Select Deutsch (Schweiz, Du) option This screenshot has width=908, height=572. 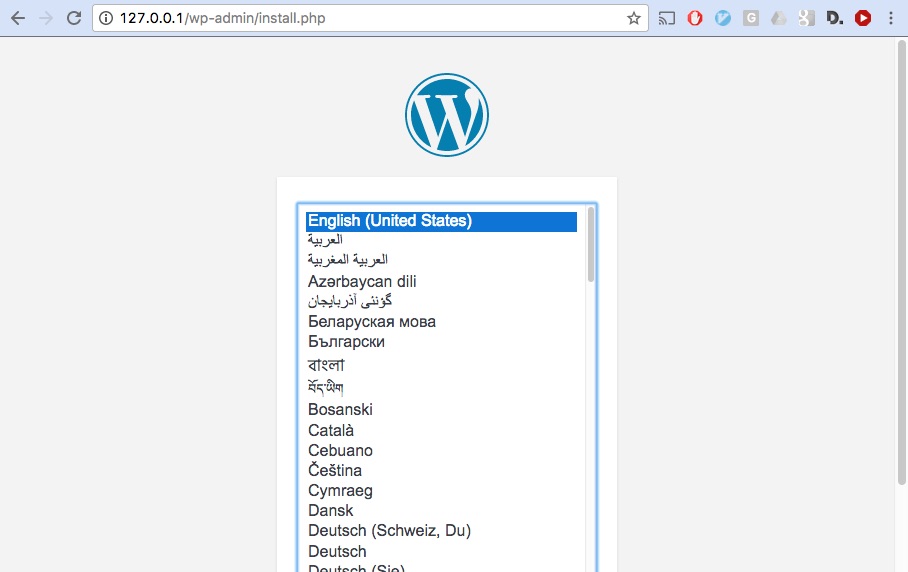pyautogui.click(x=441, y=530)
